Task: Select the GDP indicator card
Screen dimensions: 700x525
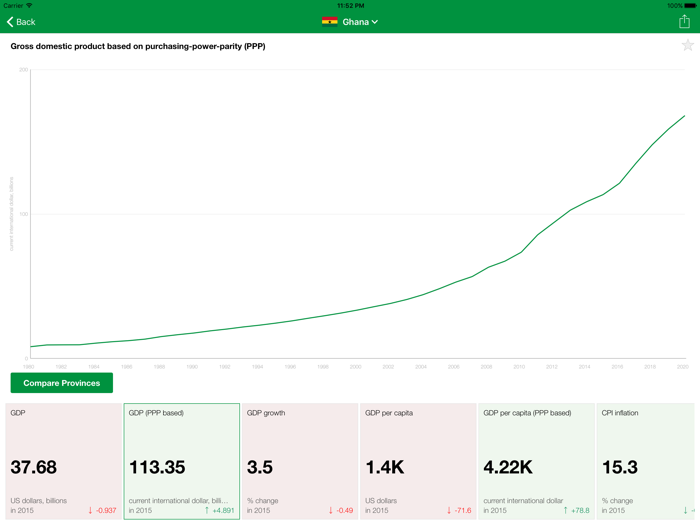Action: point(63,461)
